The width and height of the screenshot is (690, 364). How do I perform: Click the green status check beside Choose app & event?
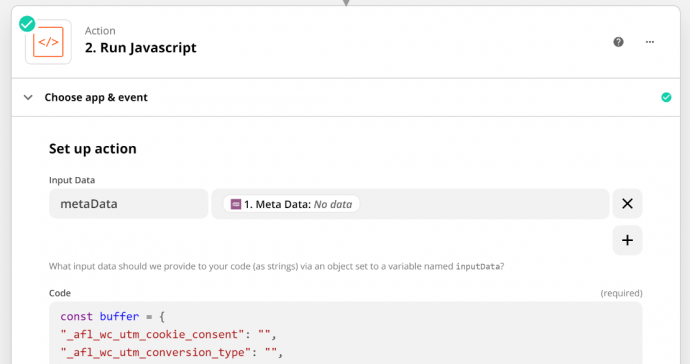pos(666,97)
